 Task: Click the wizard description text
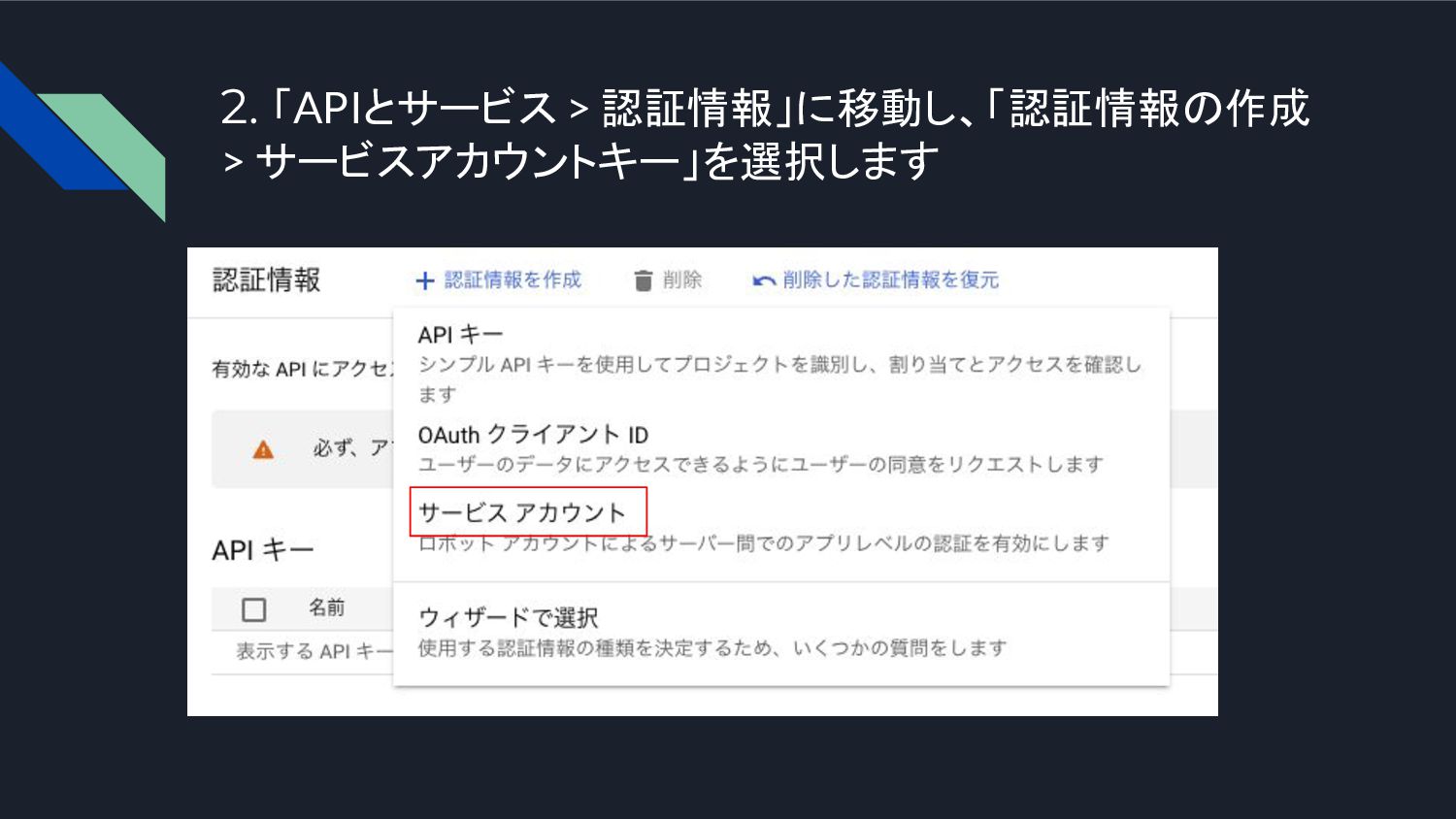(712, 648)
